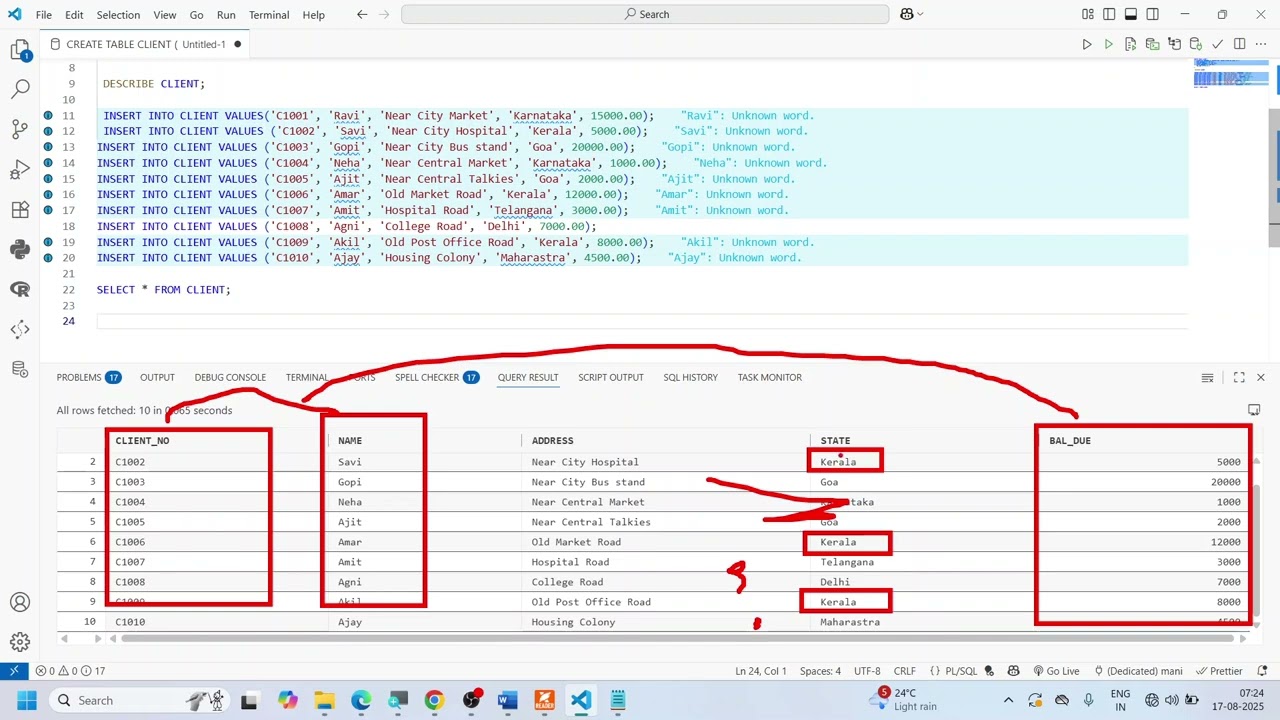Open the Selection menu
Image resolution: width=1280 pixels, height=720 pixels.
pos(118,15)
